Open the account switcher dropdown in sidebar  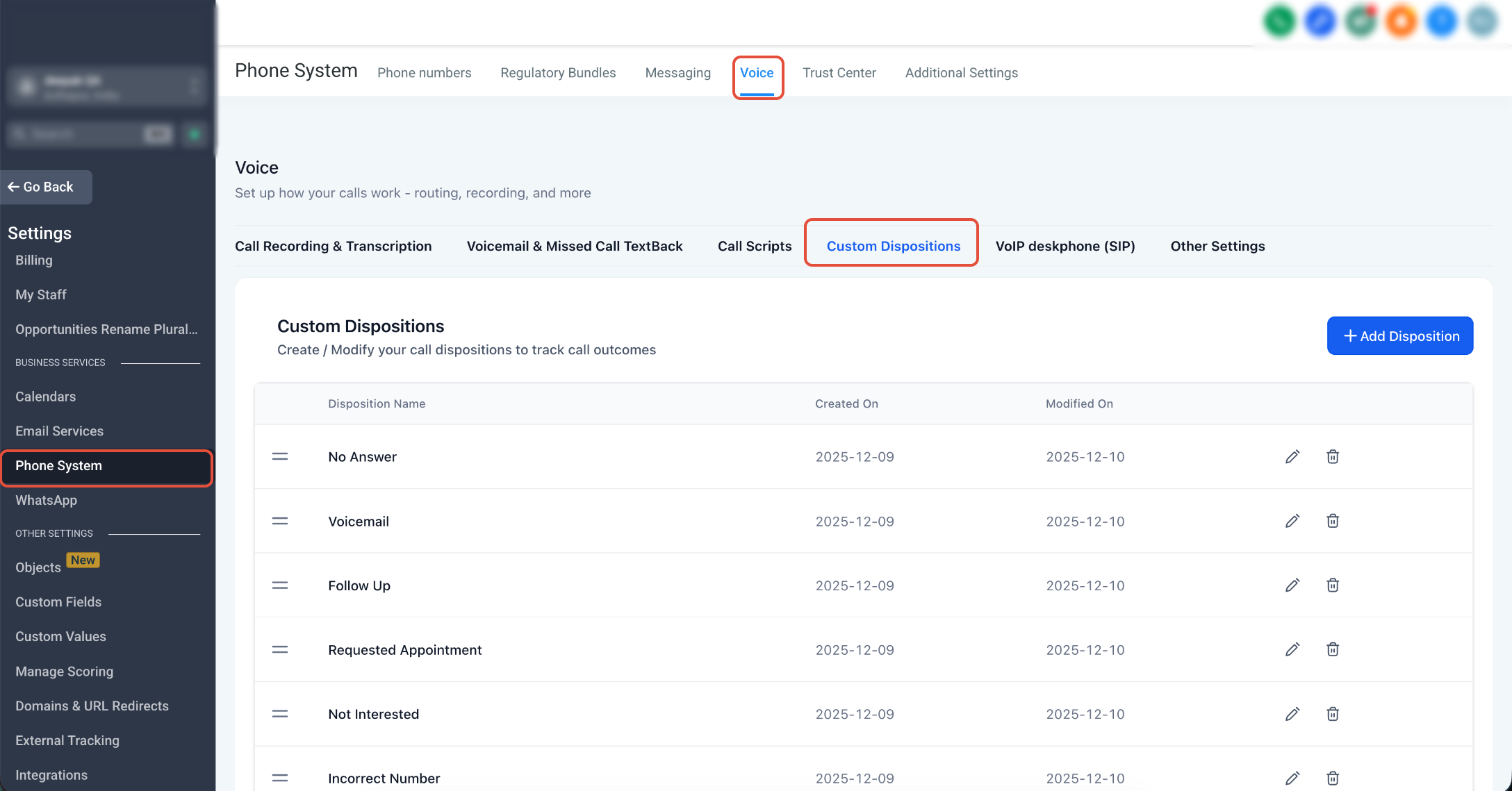tap(107, 87)
